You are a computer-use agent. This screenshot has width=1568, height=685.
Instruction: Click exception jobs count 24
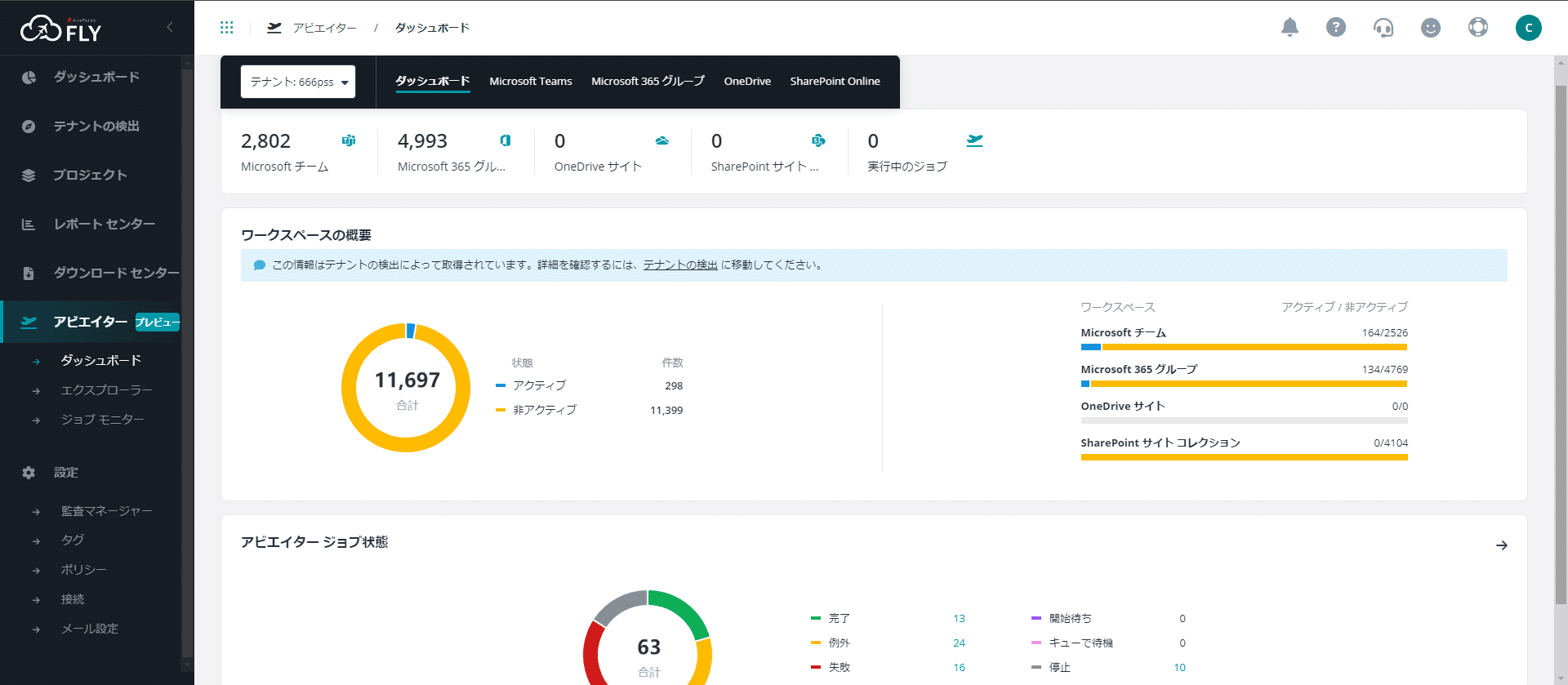pyautogui.click(x=959, y=643)
